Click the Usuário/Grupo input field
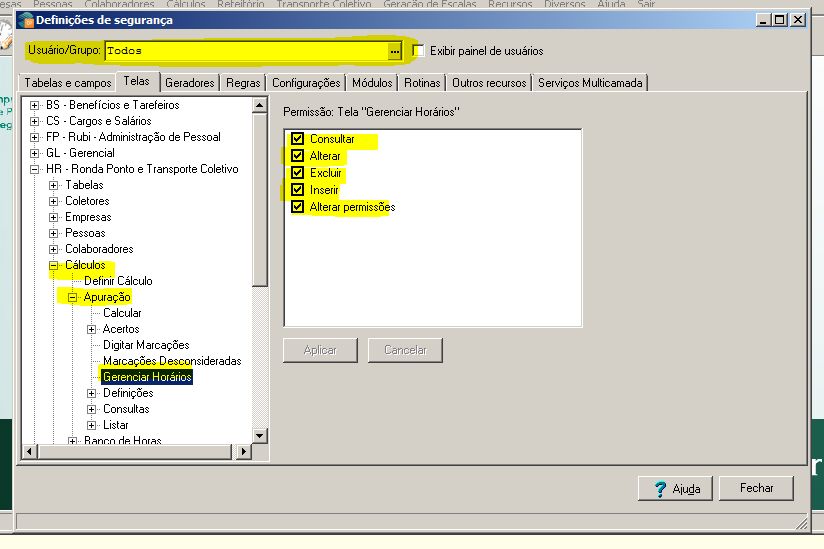824x549 pixels. pyautogui.click(x=245, y=50)
